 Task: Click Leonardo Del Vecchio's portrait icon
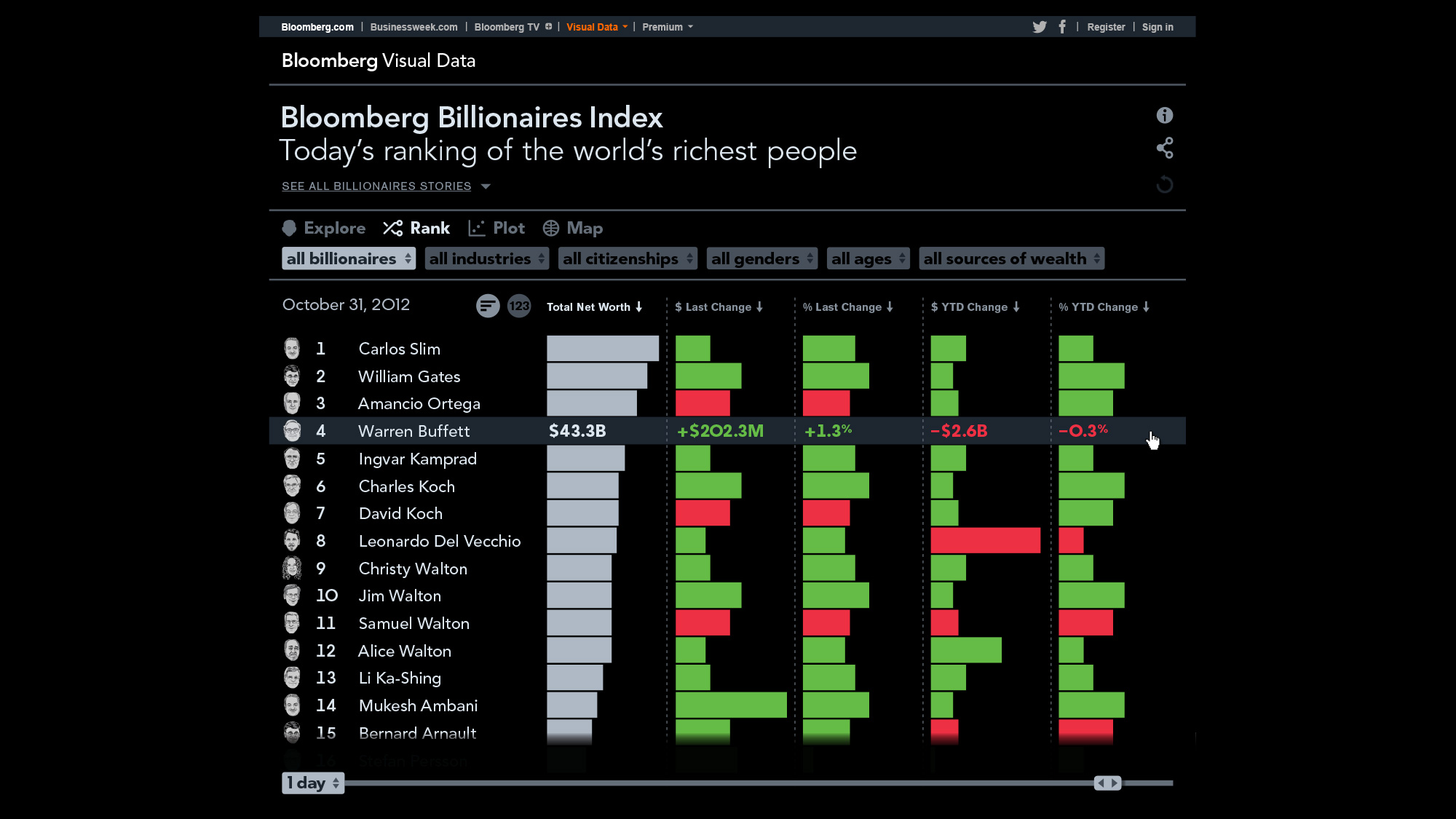click(292, 541)
